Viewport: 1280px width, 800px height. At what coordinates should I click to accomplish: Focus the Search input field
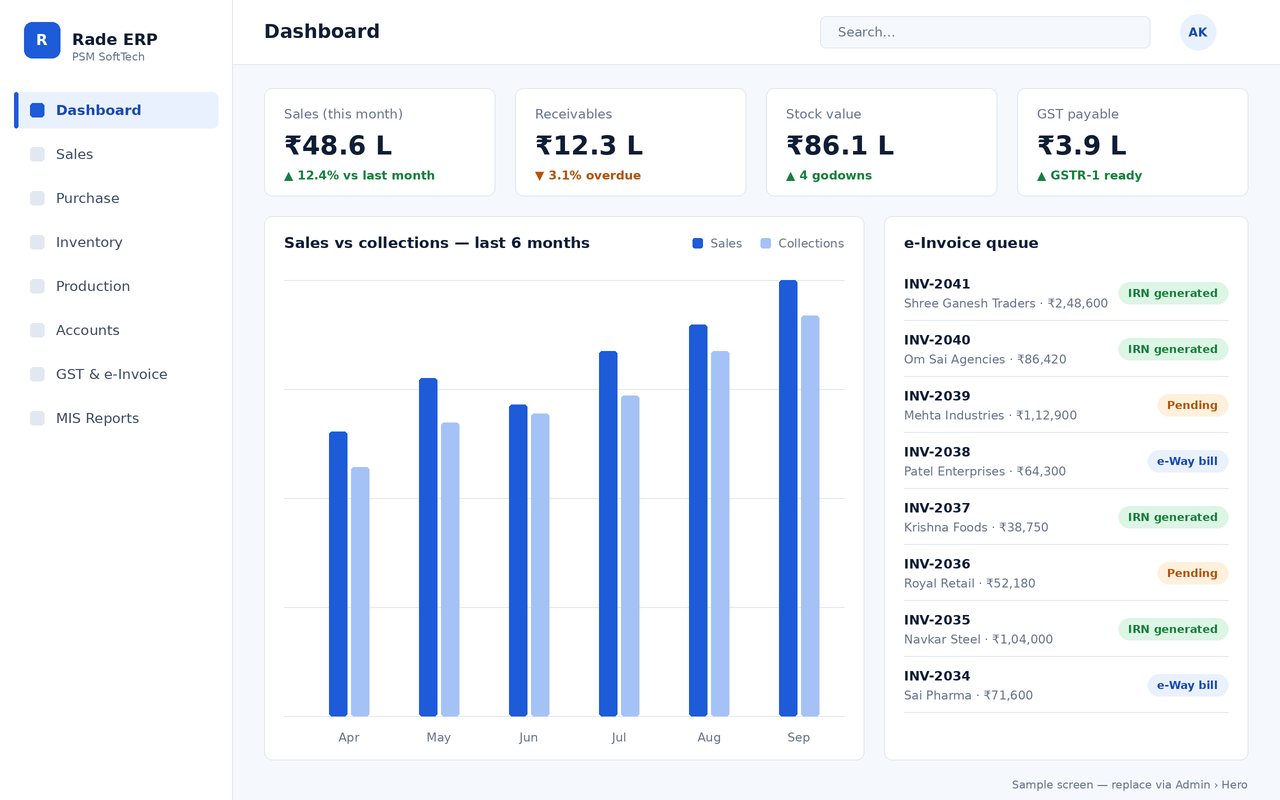tap(985, 32)
